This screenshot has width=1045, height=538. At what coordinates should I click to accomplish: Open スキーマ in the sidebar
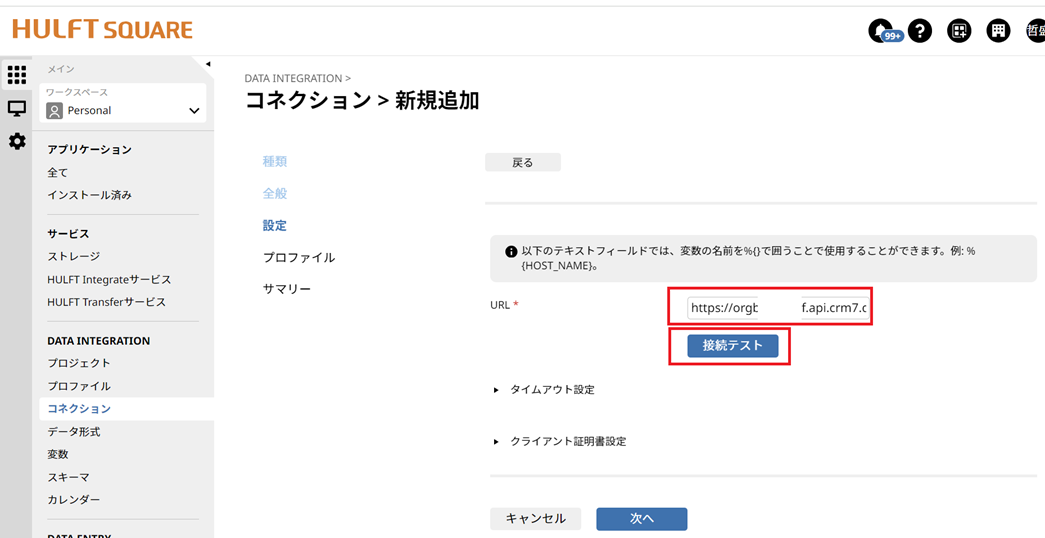[x=68, y=477]
